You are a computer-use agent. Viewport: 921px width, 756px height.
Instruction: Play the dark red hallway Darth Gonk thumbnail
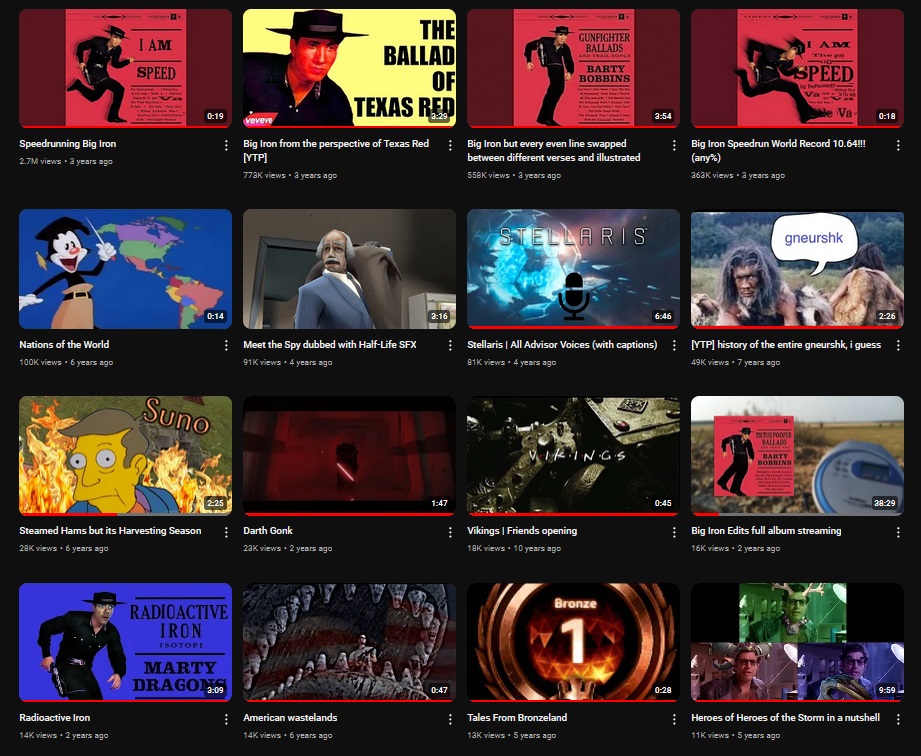(349, 456)
